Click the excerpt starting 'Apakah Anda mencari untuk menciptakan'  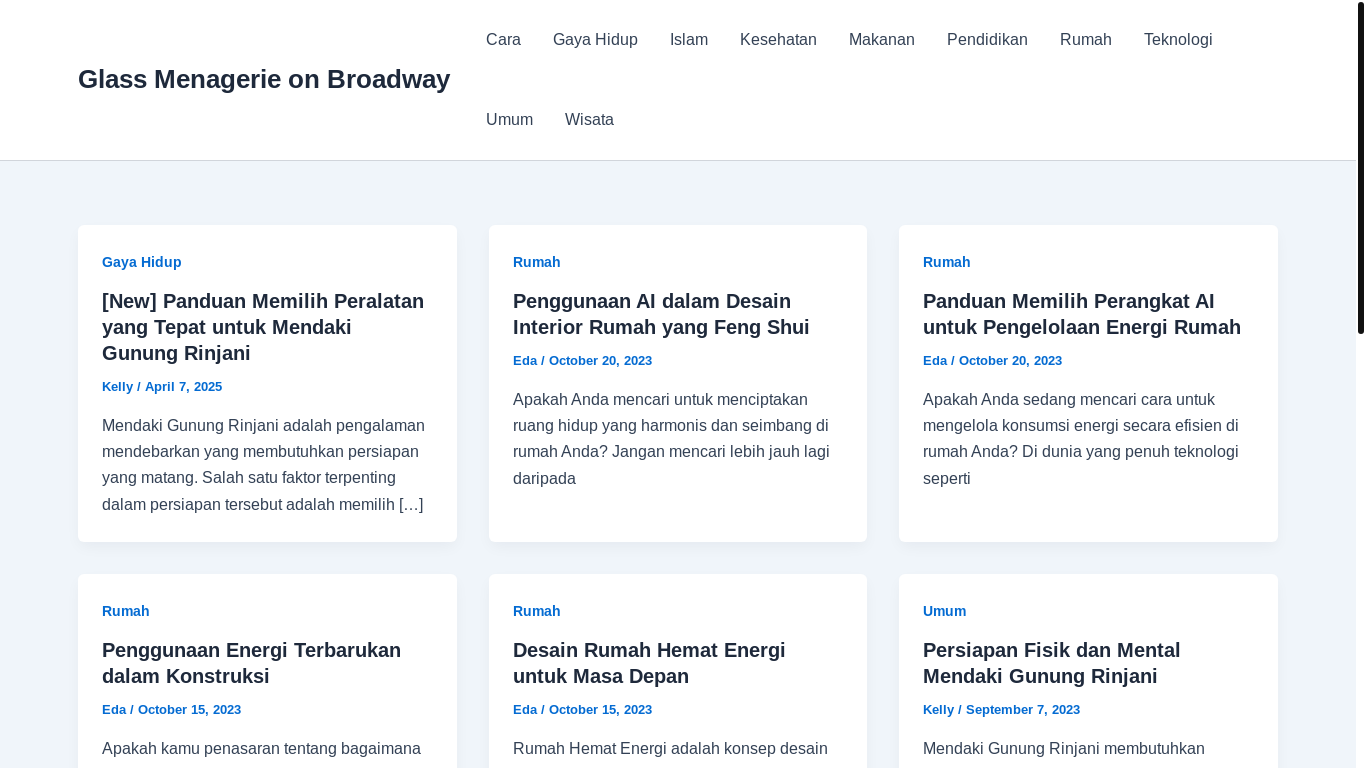click(671, 439)
